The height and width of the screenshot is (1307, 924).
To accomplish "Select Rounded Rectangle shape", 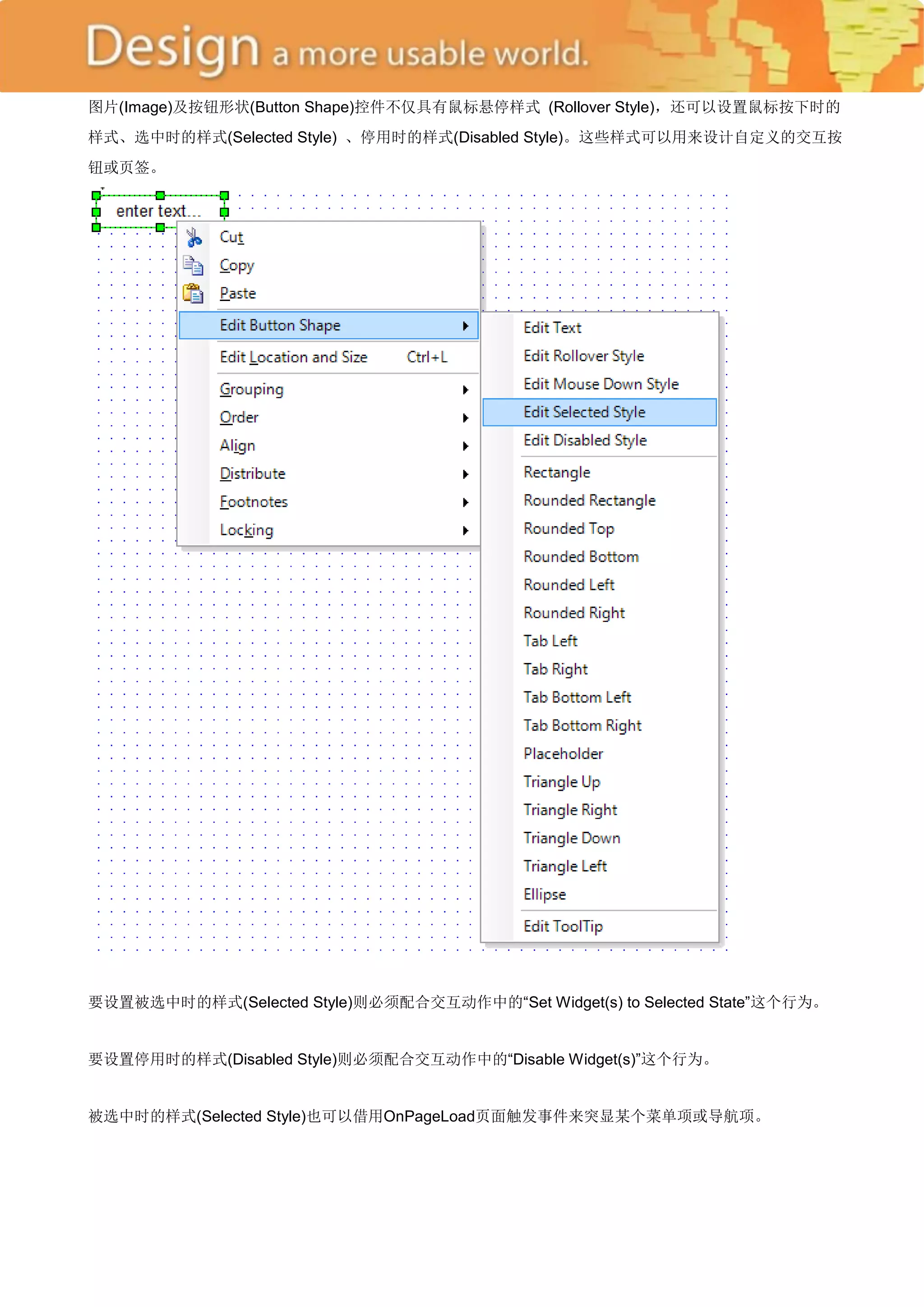I will [589, 501].
